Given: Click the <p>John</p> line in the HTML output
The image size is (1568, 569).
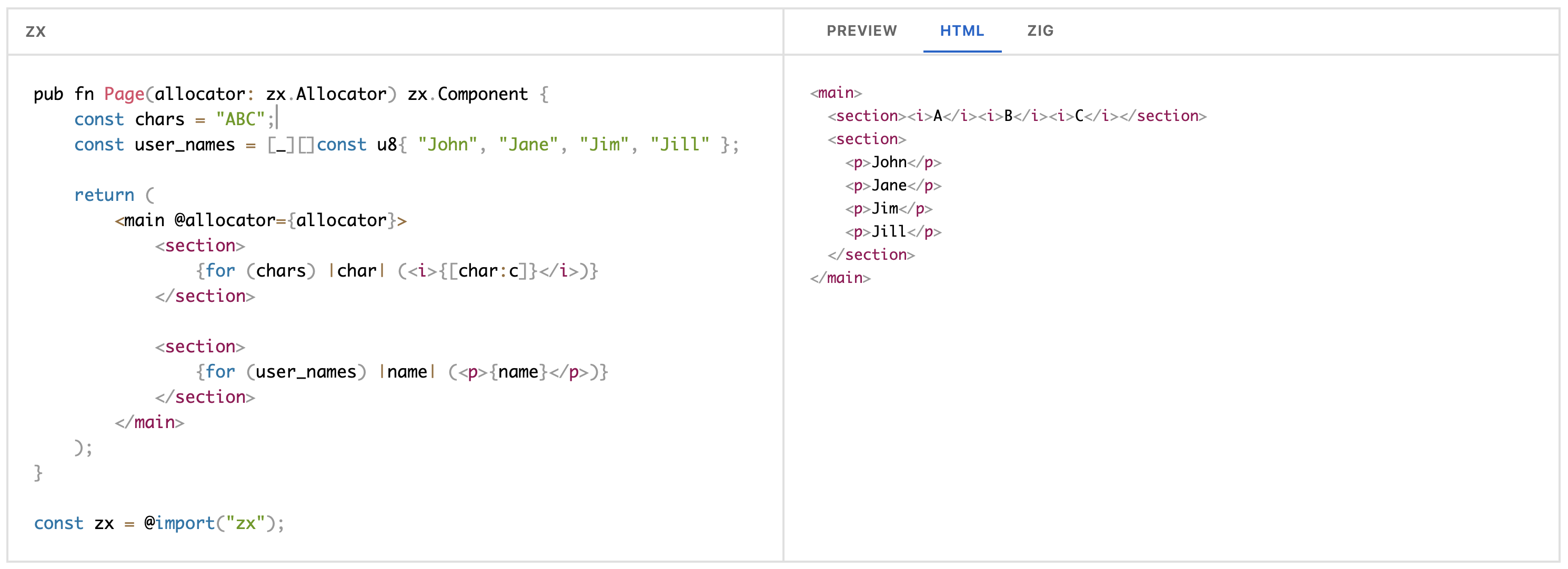Looking at the screenshot, I should 892,162.
